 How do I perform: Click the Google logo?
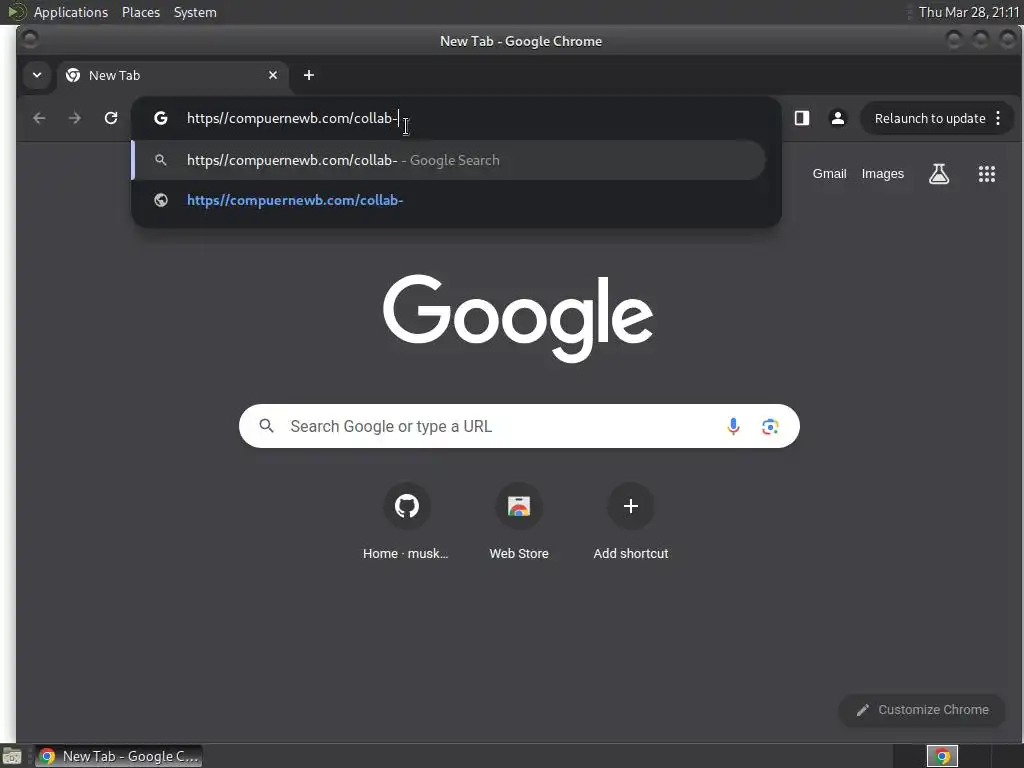tap(518, 318)
